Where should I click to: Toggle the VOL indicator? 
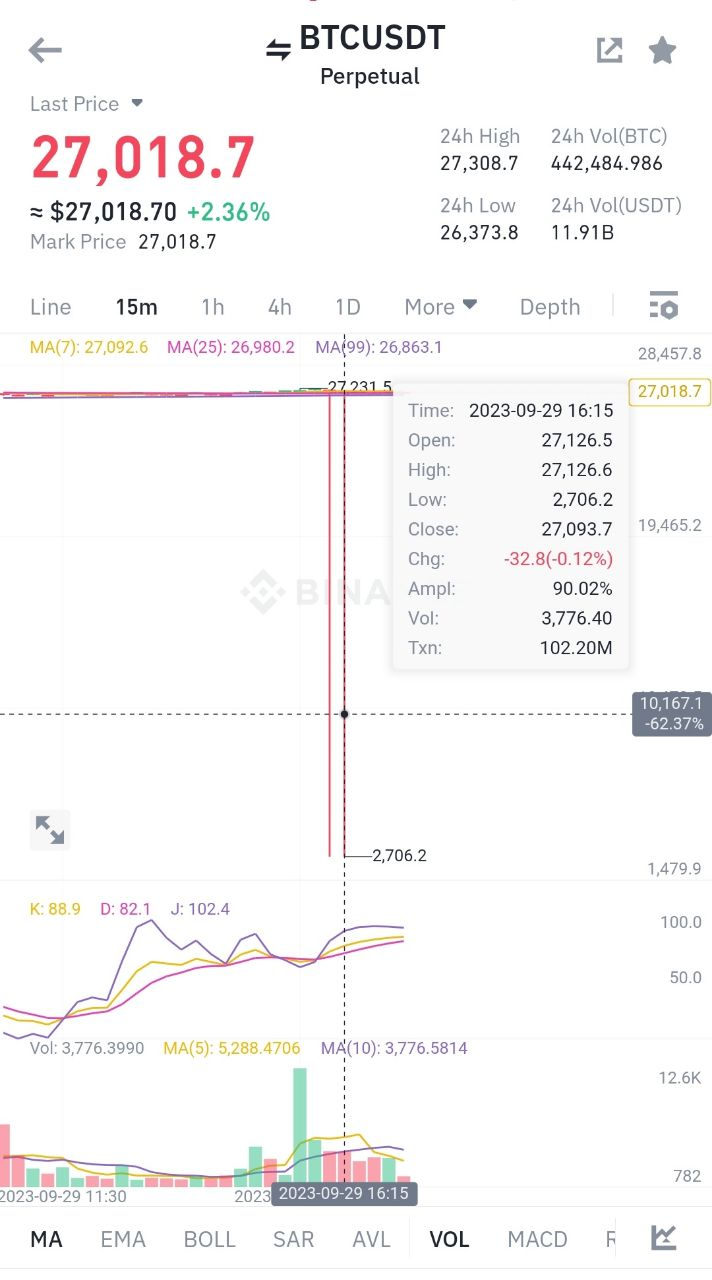point(449,1238)
